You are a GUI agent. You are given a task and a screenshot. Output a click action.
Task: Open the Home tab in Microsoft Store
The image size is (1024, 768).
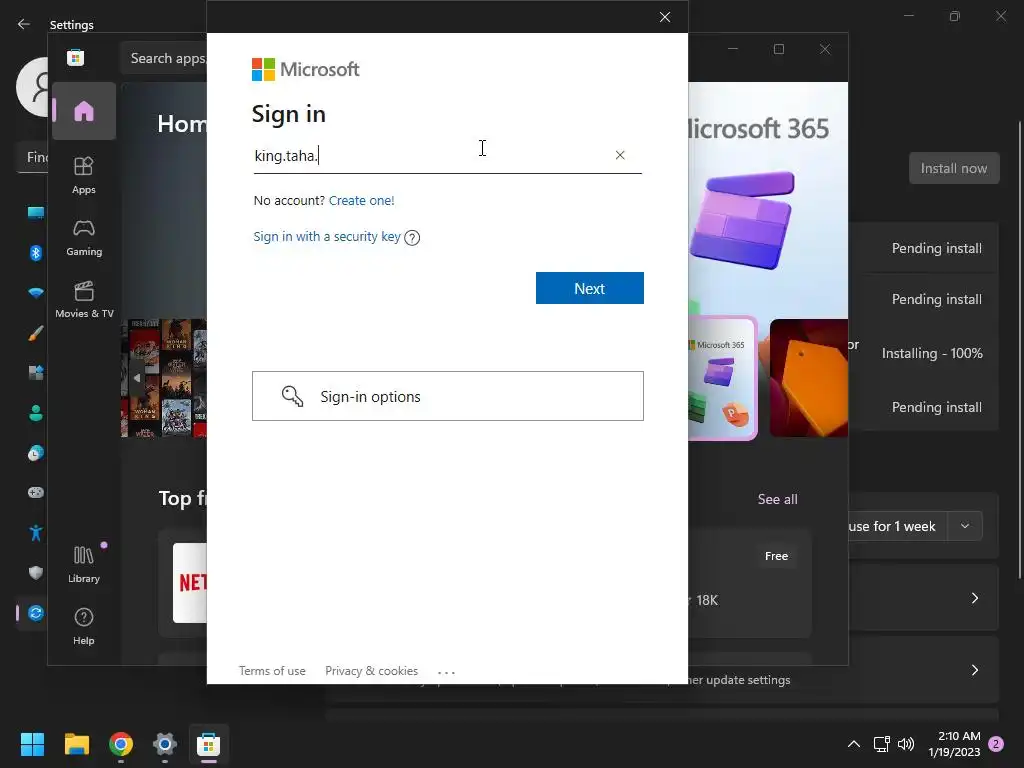(x=84, y=111)
